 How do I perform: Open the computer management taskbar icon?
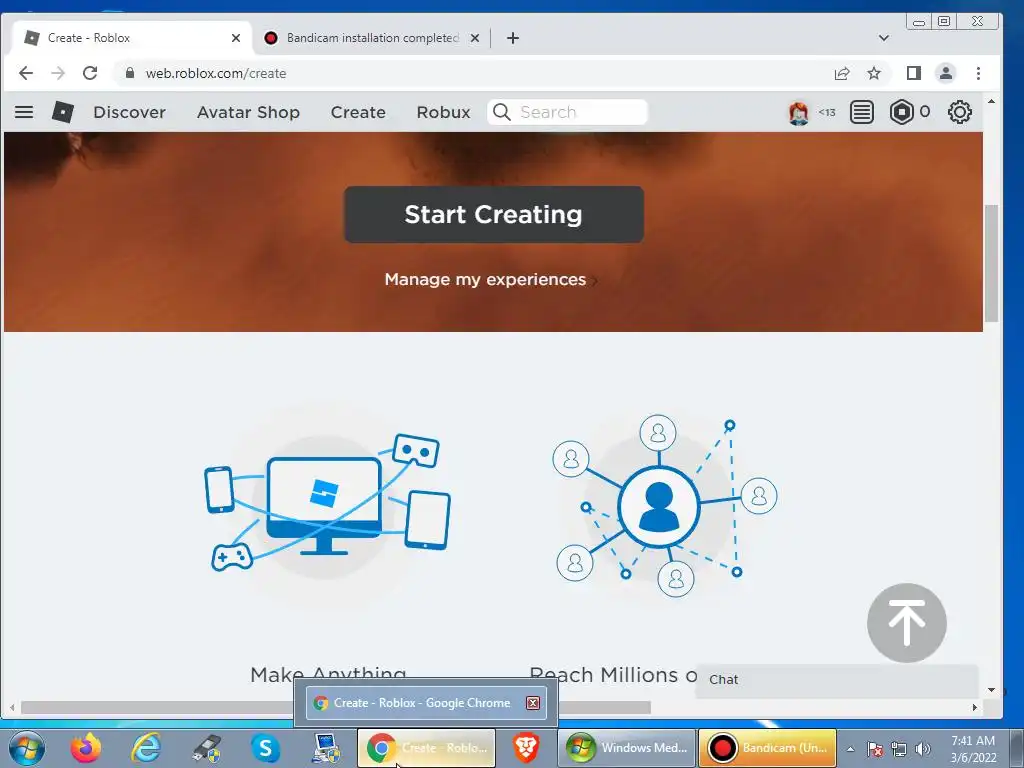[x=325, y=748]
